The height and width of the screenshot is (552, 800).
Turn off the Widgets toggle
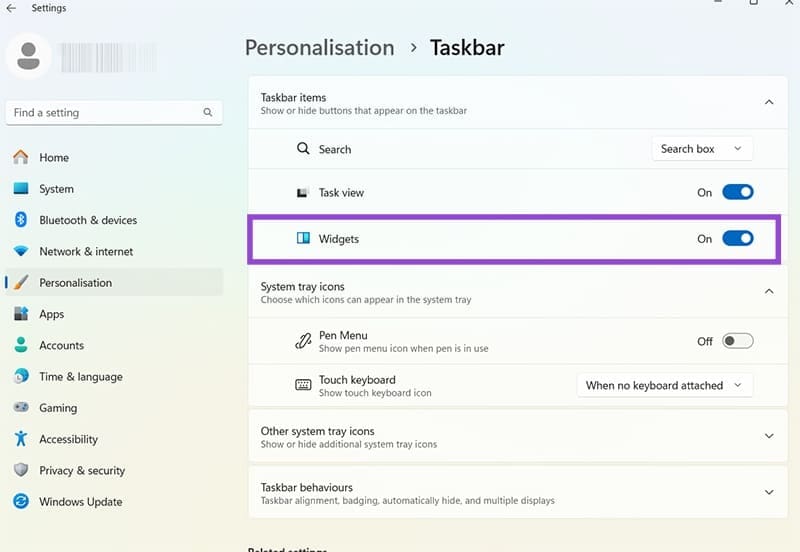[737, 238]
